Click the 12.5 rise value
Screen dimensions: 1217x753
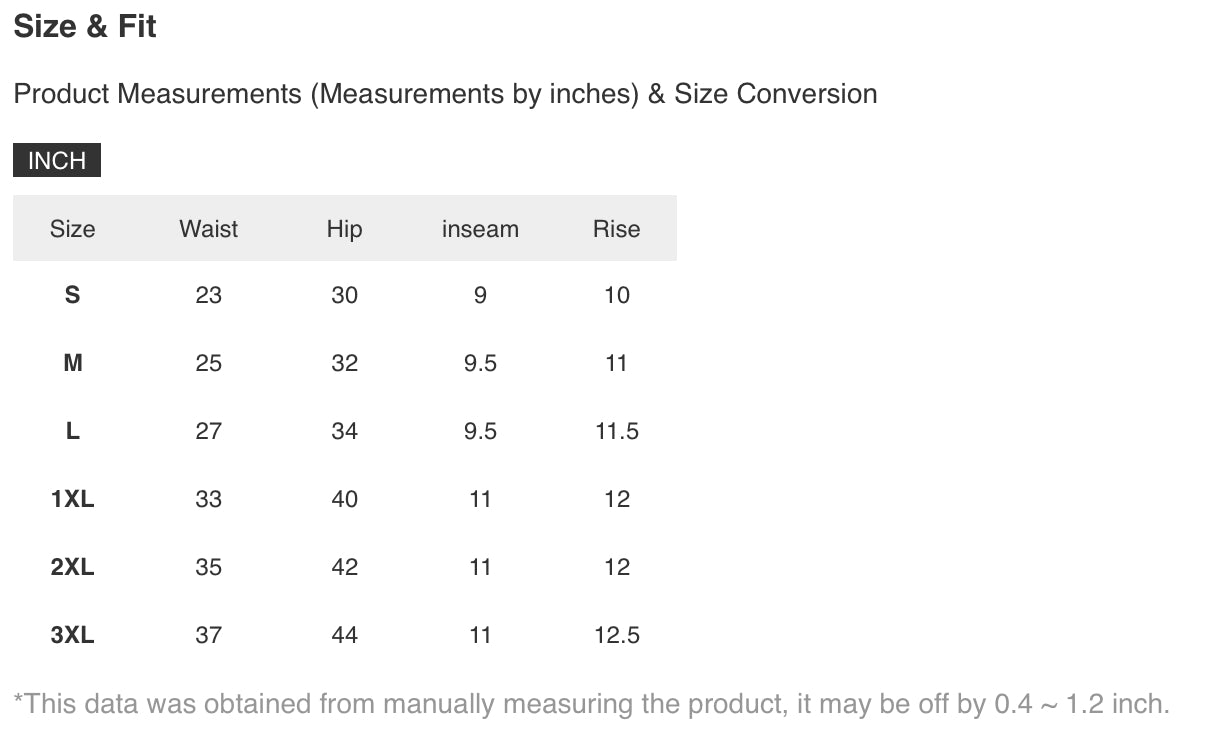(616, 635)
